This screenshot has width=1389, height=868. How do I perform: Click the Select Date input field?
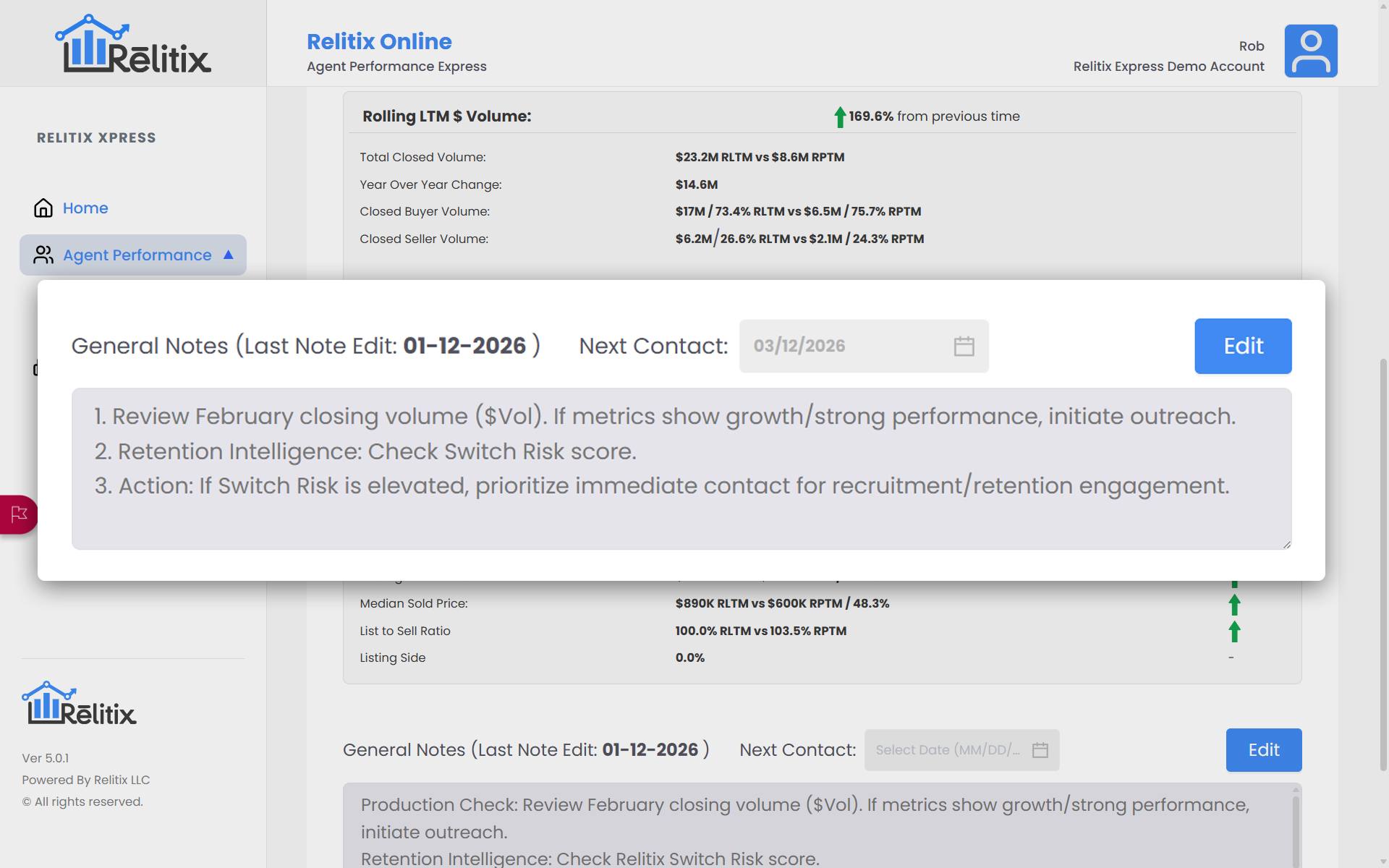click(947, 750)
